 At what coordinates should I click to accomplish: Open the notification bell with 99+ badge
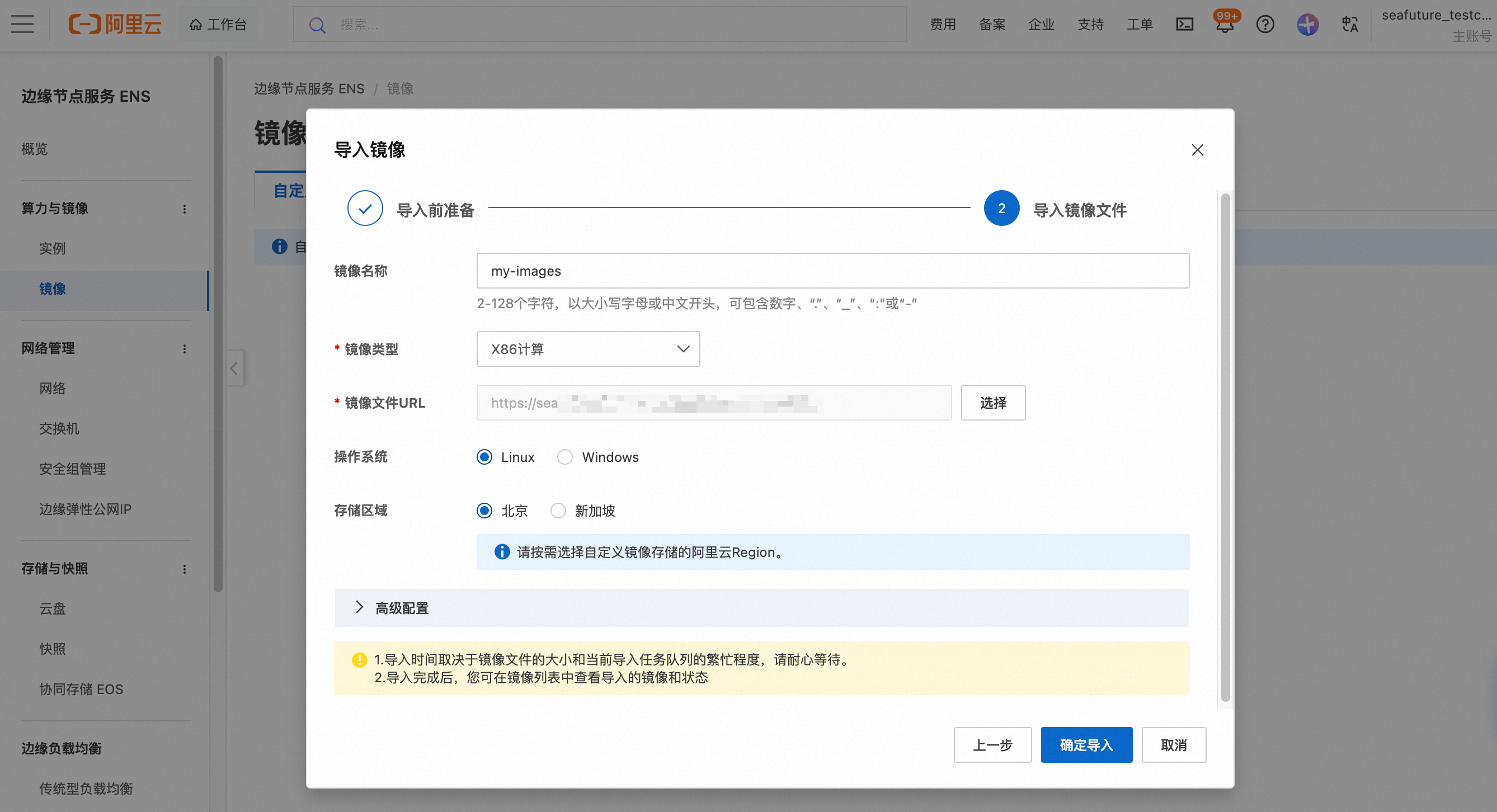pyautogui.click(x=1225, y=25)
